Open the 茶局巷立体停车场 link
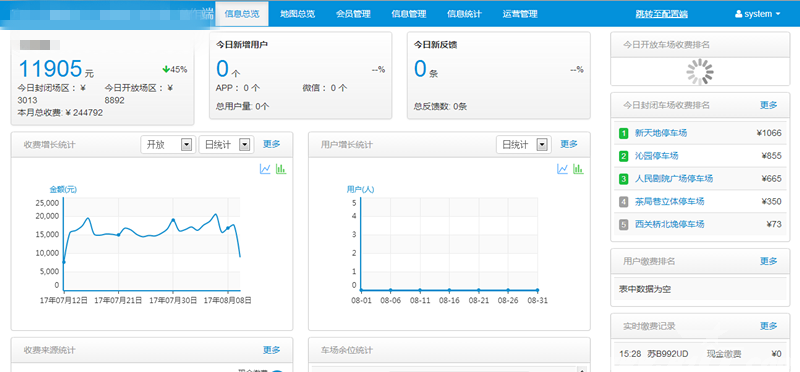Viewport: 800px width, 372px height. point(669,202)
